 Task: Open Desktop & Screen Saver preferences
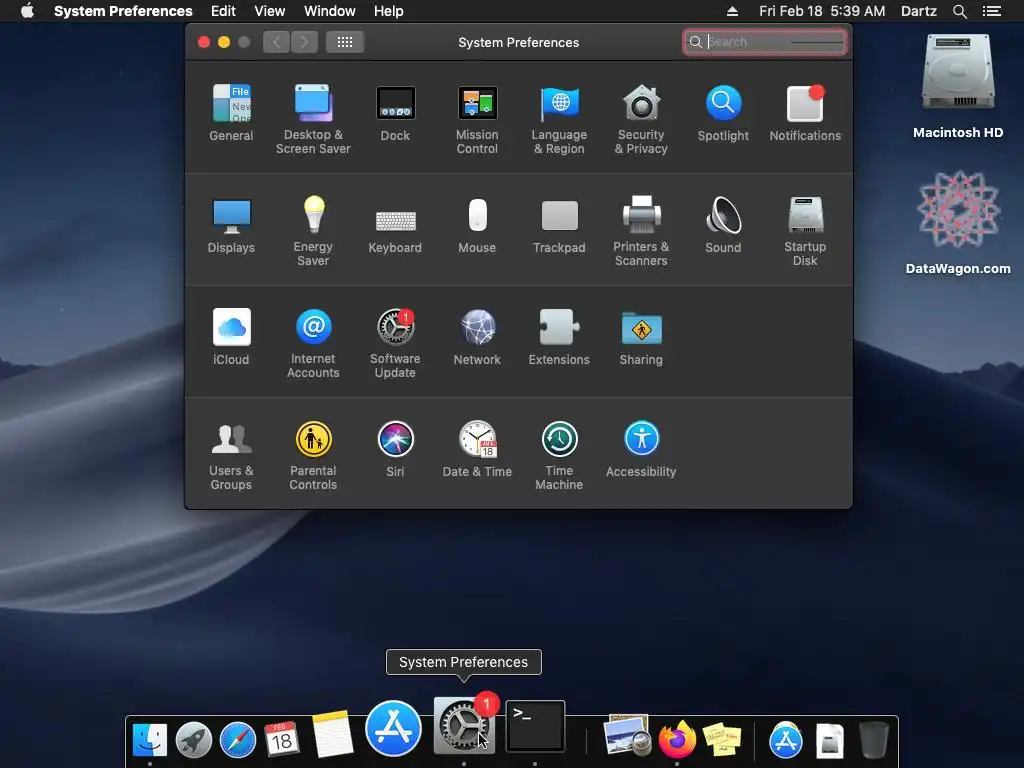313,119
